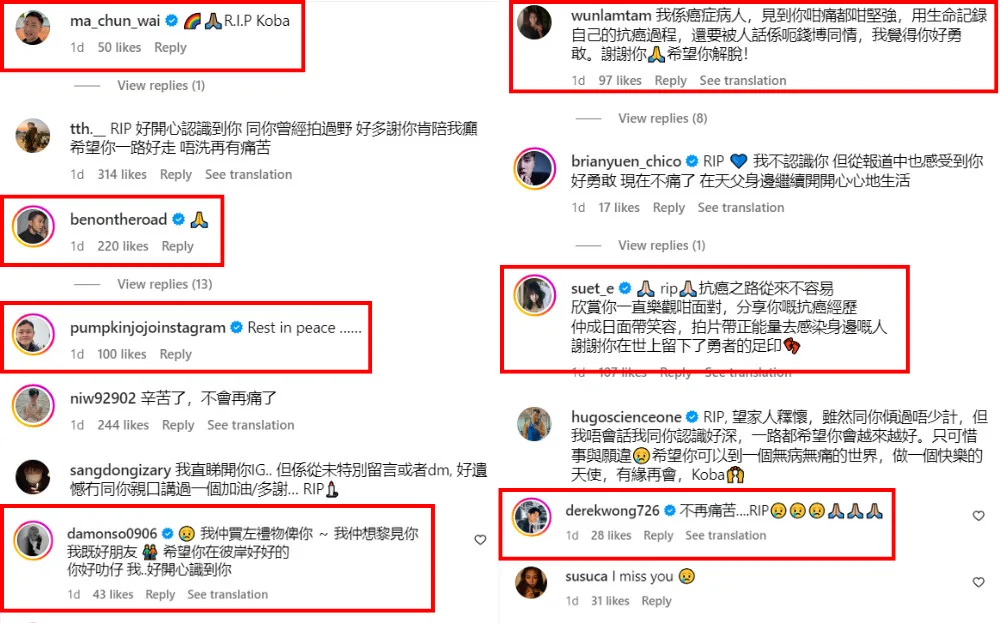Expand View replies (1) under ma_chun_wai
This screenshot has height=623, width=1000.
161,85
